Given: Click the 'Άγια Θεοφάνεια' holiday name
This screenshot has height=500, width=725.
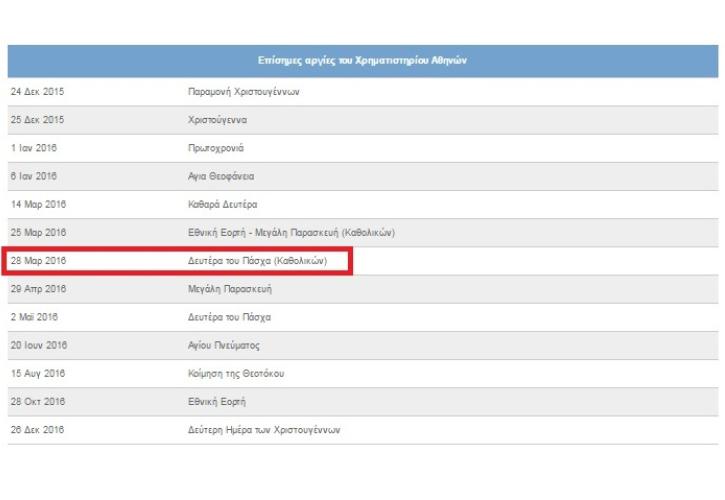Looking at the screenshot, I should [x=221, y=176].
